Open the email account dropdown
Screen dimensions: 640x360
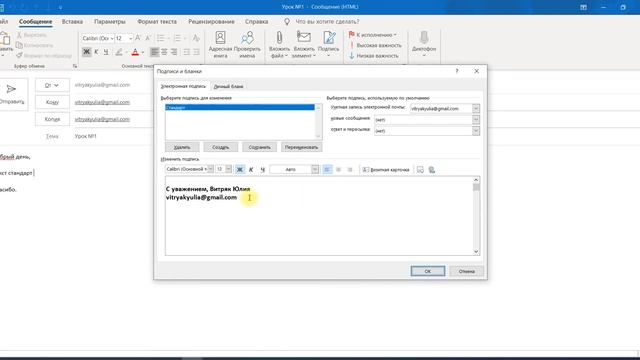point(476,109)
